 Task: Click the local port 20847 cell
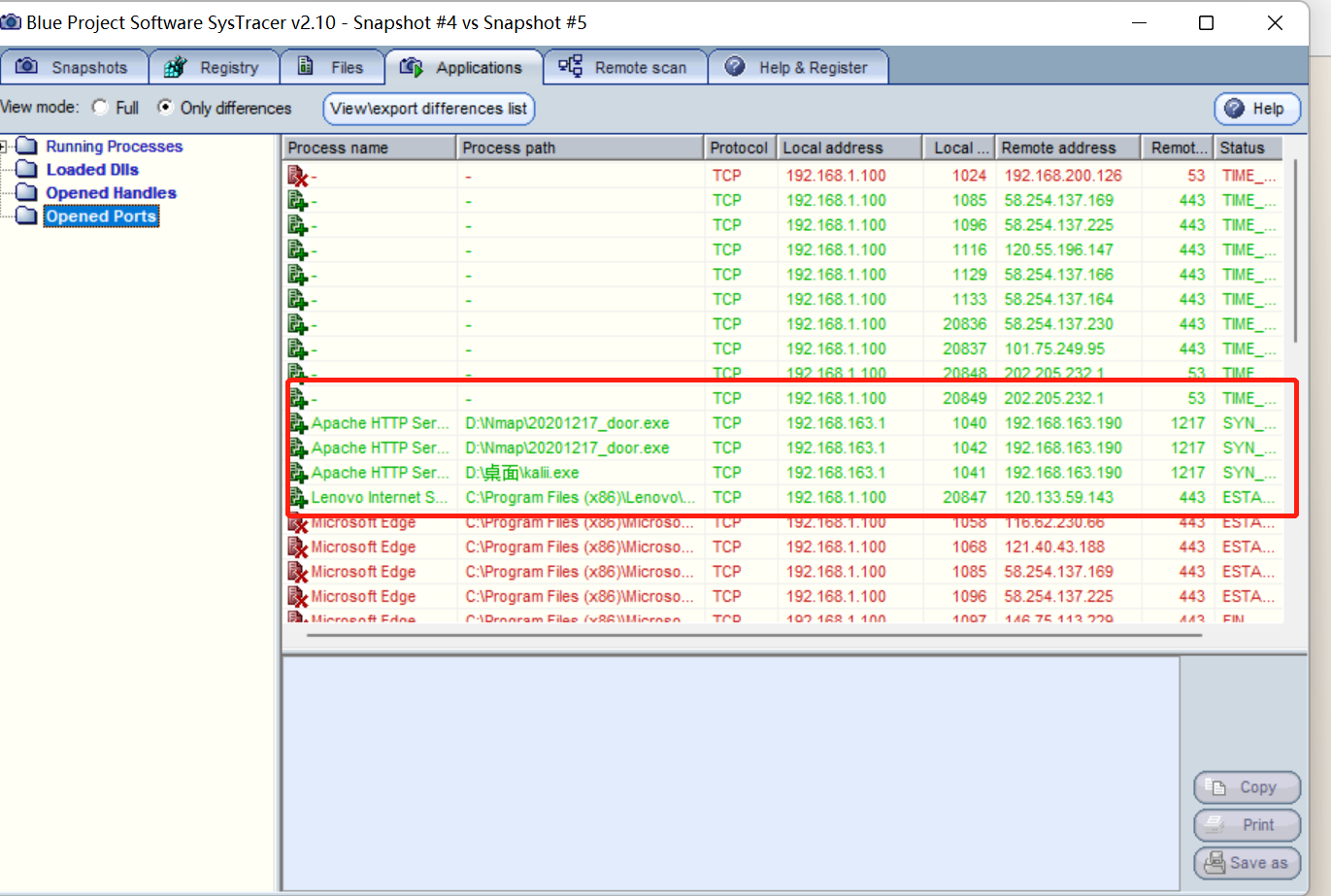pos(965,498)
